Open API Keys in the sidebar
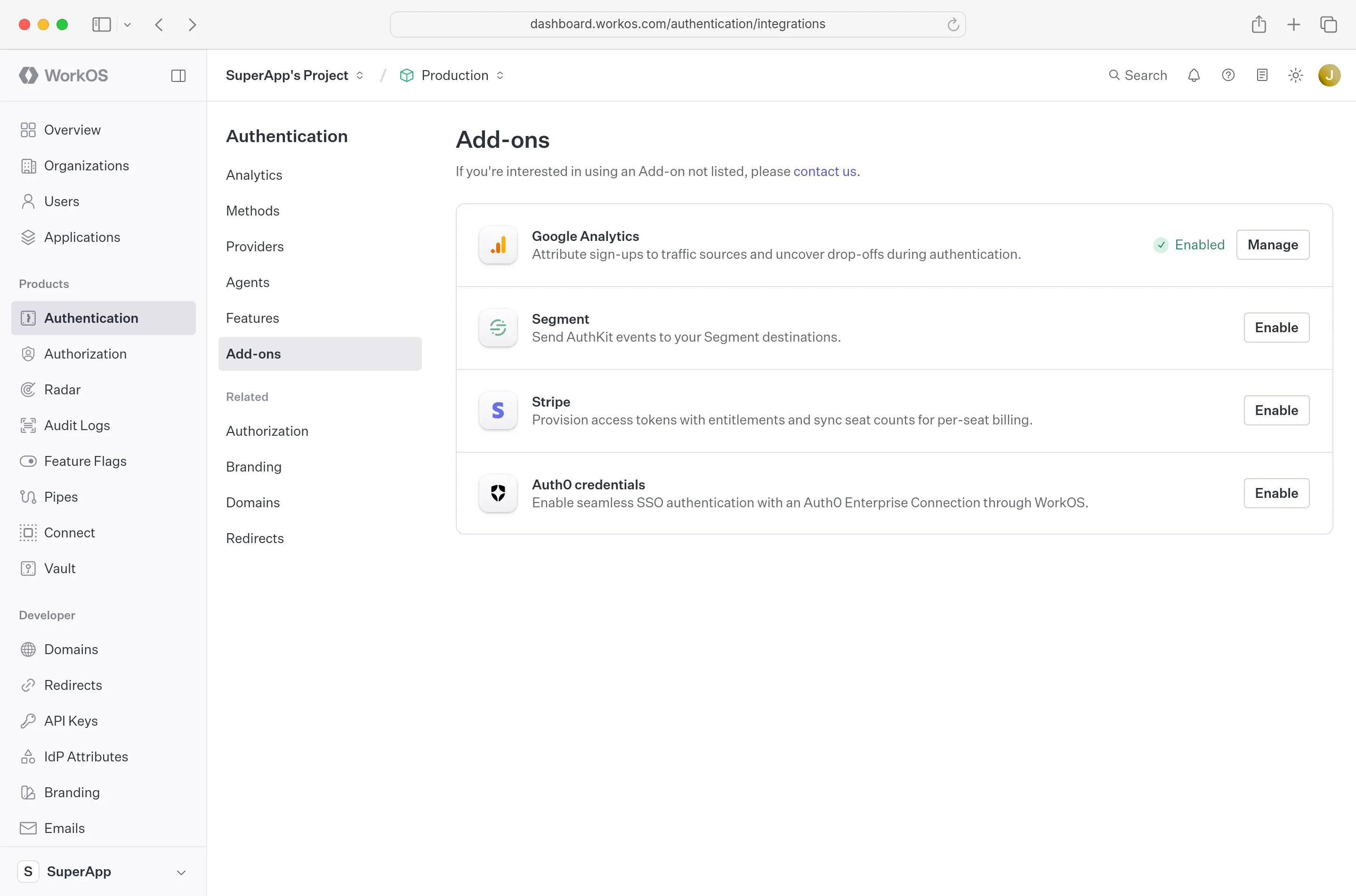The image size is (1356, 896). click(104, 721)
